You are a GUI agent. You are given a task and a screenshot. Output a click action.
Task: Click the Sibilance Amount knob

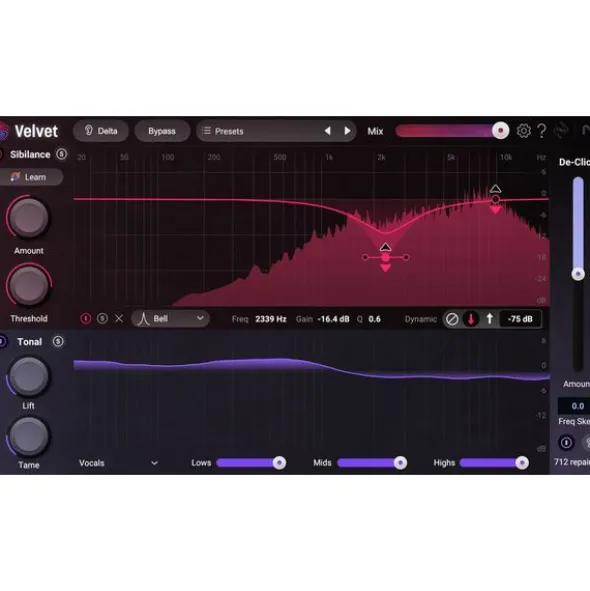28,217
